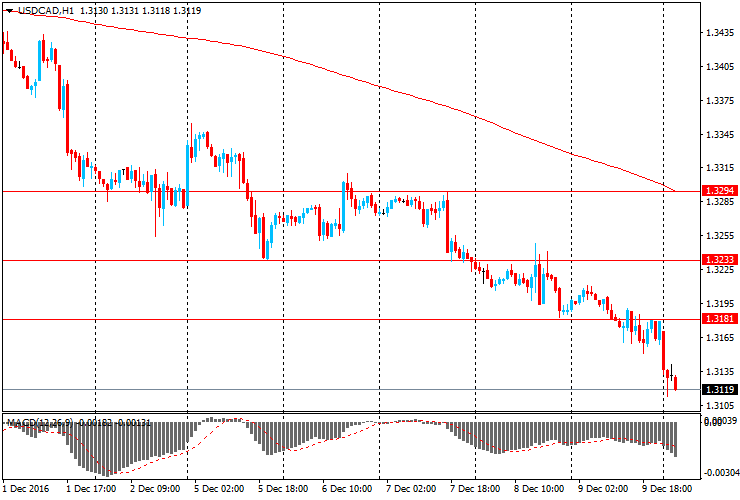Click the 1.3345 price scale value
This screenshot has width=740, height=500.
720,135
